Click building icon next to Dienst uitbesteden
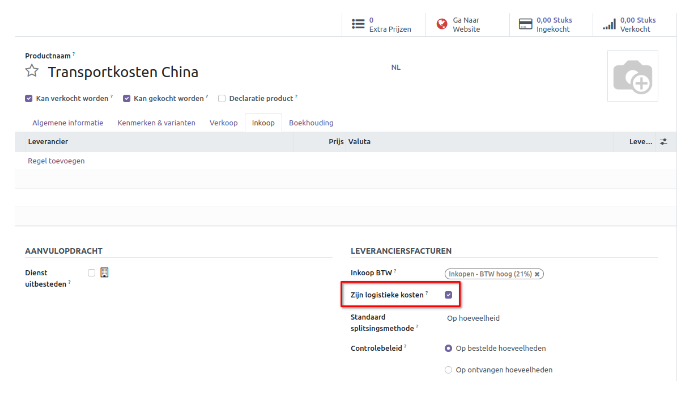 (x=104, y=272)
